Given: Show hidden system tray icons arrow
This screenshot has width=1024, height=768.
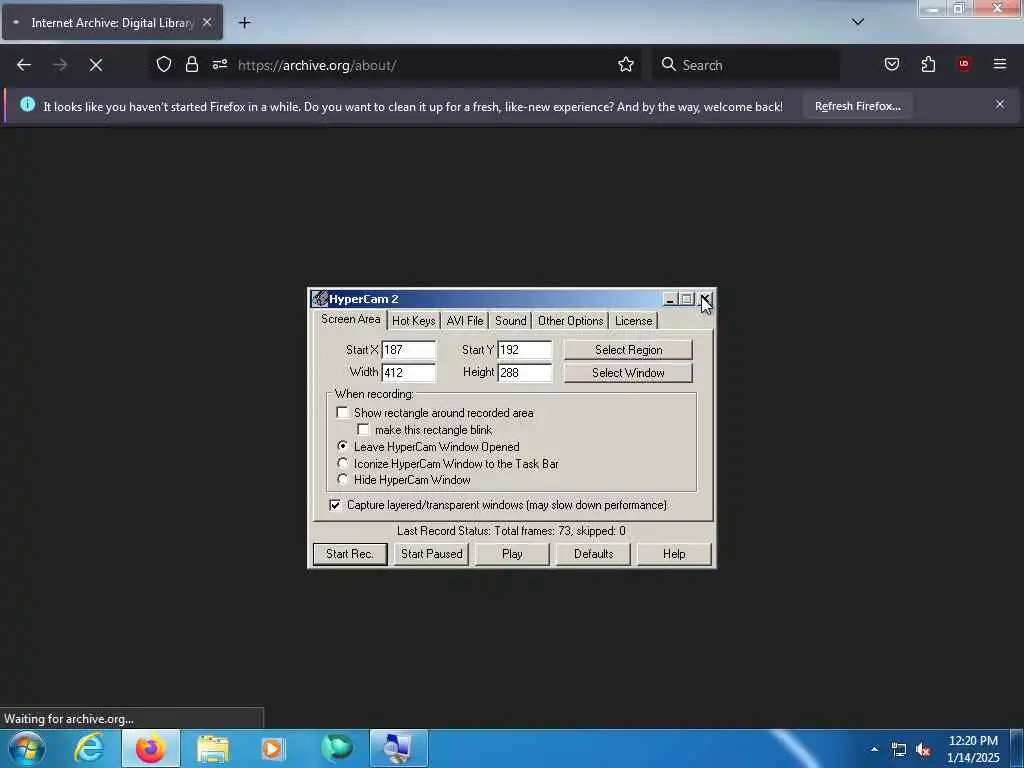Looking at the screenshot, I should [x=874, y=749].
